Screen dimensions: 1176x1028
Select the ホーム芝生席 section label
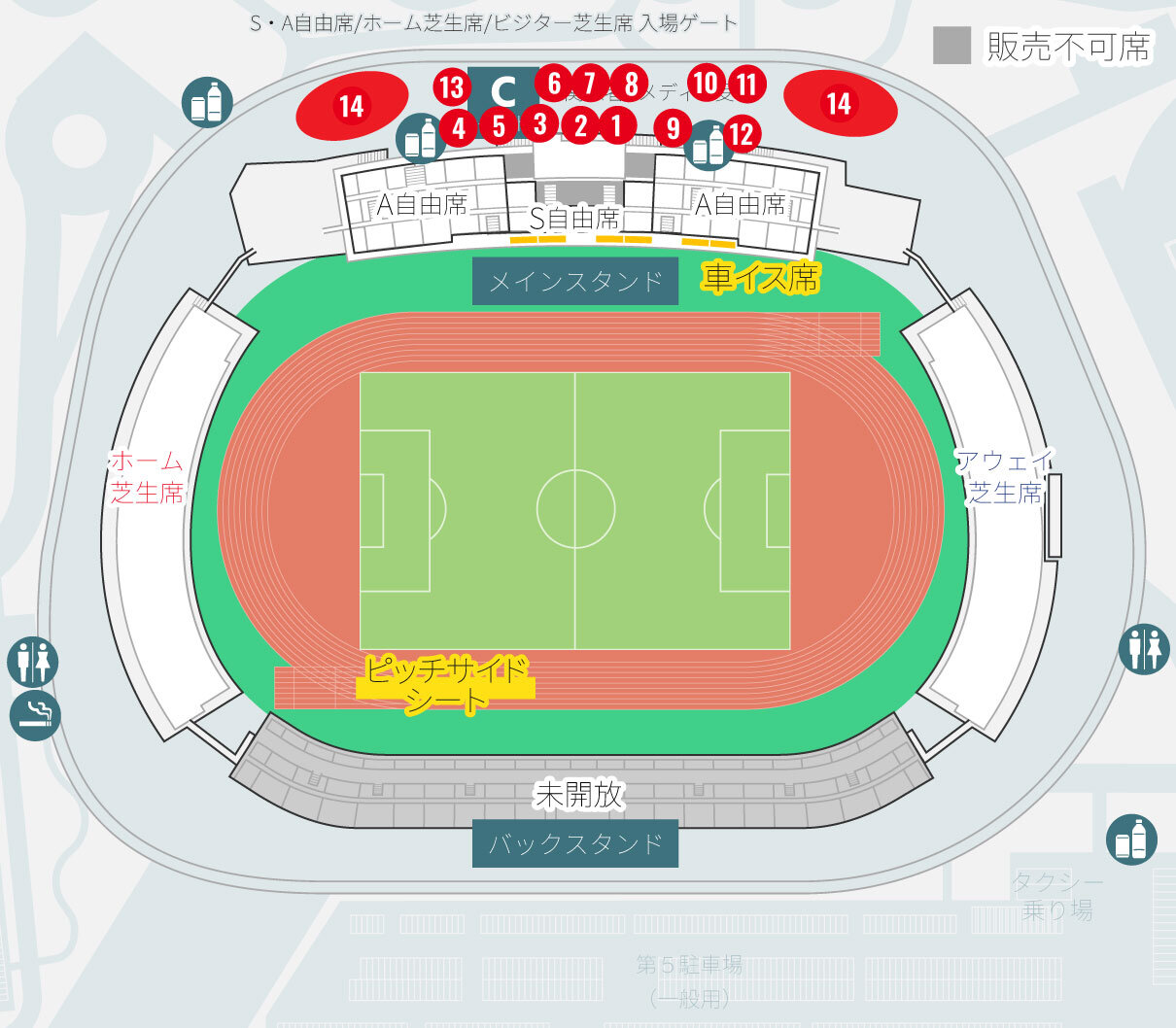[x=147, y=476]
